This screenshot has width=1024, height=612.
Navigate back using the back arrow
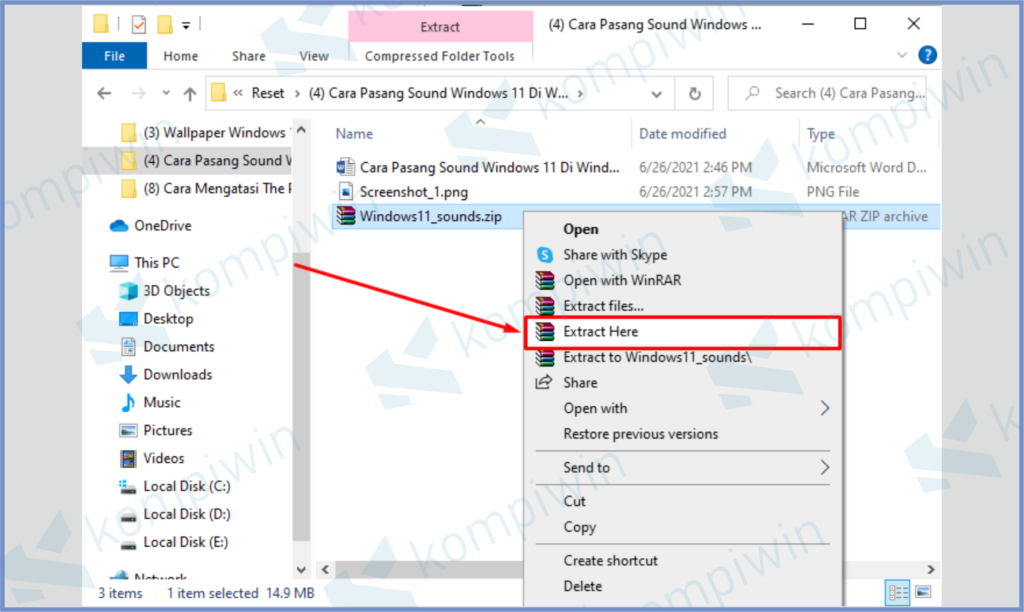click(x=104, y=92)
